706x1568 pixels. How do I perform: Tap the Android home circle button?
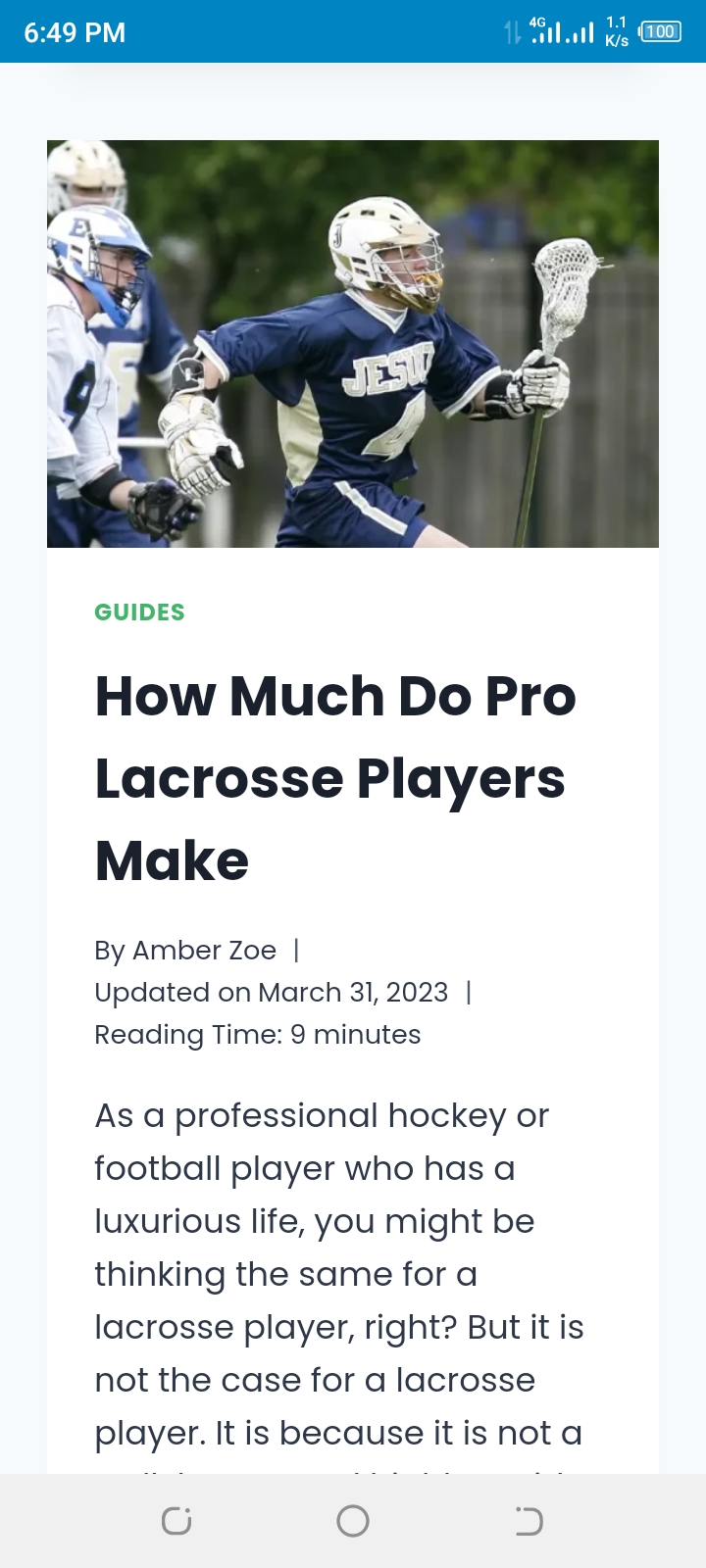click(353, 1521)
